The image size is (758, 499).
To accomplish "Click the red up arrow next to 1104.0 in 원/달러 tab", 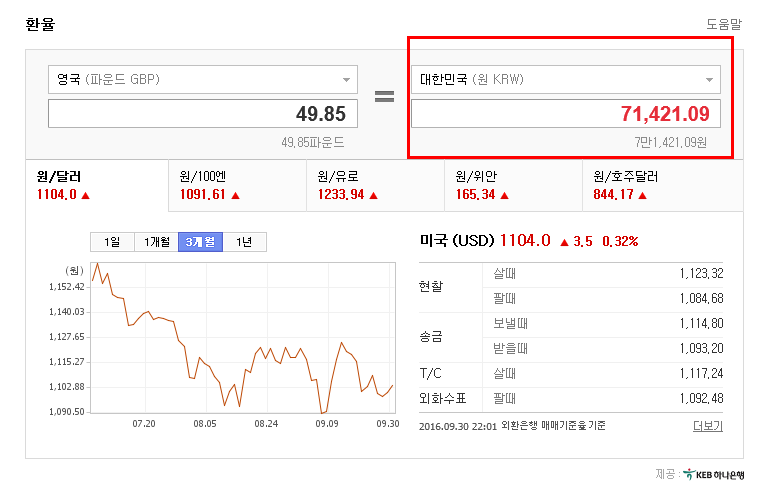I will pos(86,195).
